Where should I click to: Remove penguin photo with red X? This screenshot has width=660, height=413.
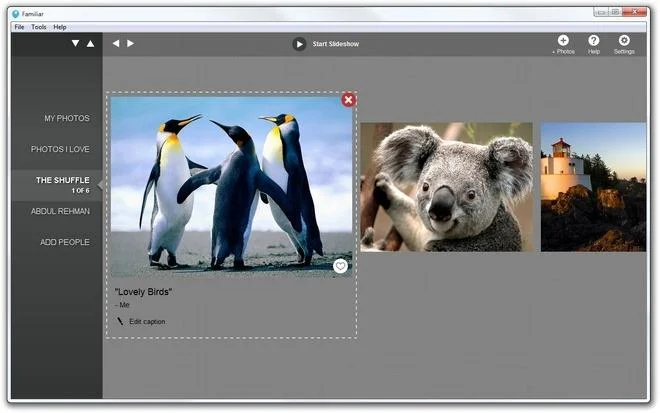click(349, 100)
